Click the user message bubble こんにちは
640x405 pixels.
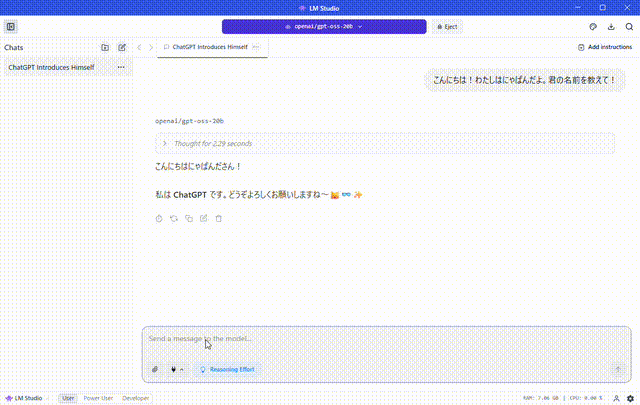[x=524, y=80]
